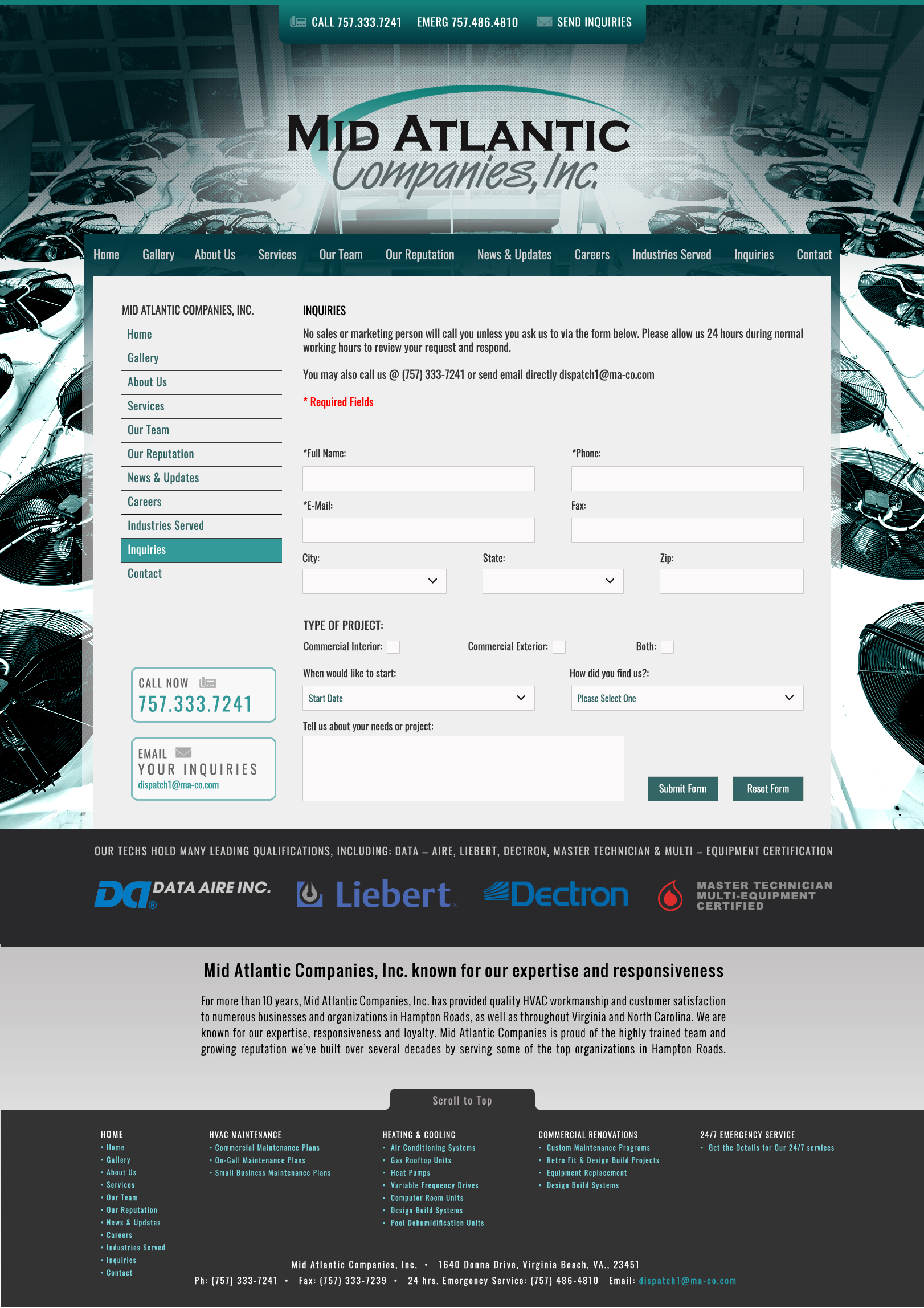Viewport: 924px width, 1308px height.
Task: Open Commercial Maintenance Plans footer link
Action: coord(267,1148)
